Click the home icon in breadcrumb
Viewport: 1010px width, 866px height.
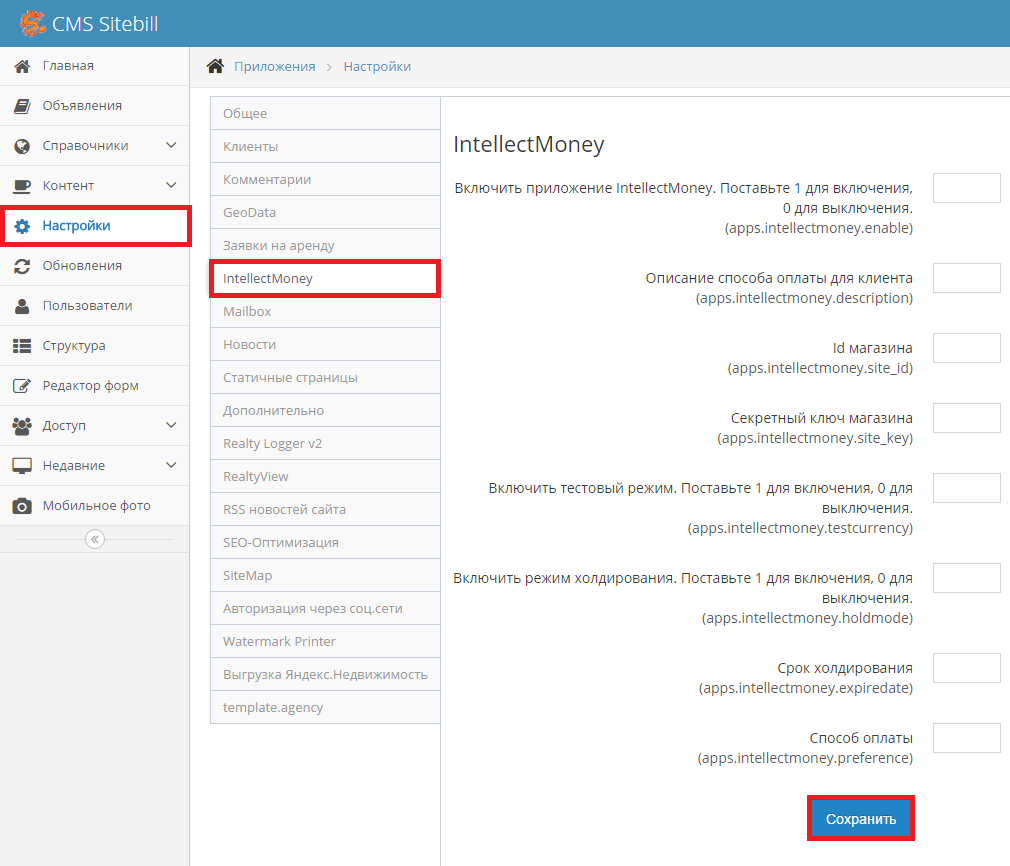(x=215, y=66)
